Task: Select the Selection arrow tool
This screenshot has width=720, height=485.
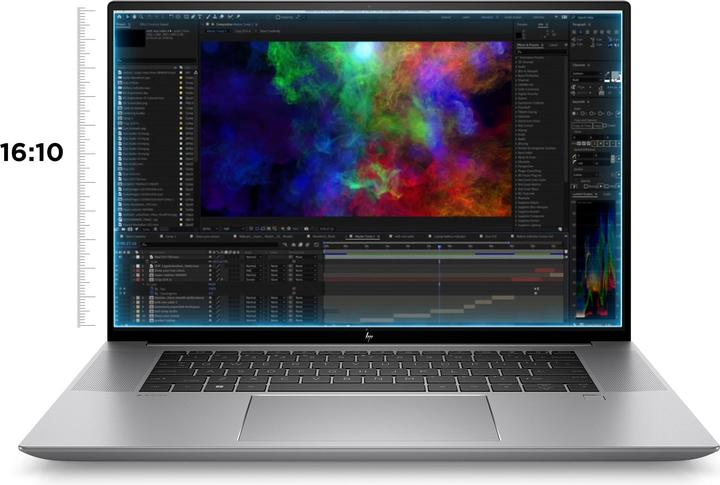Action: tap(128, 17)
